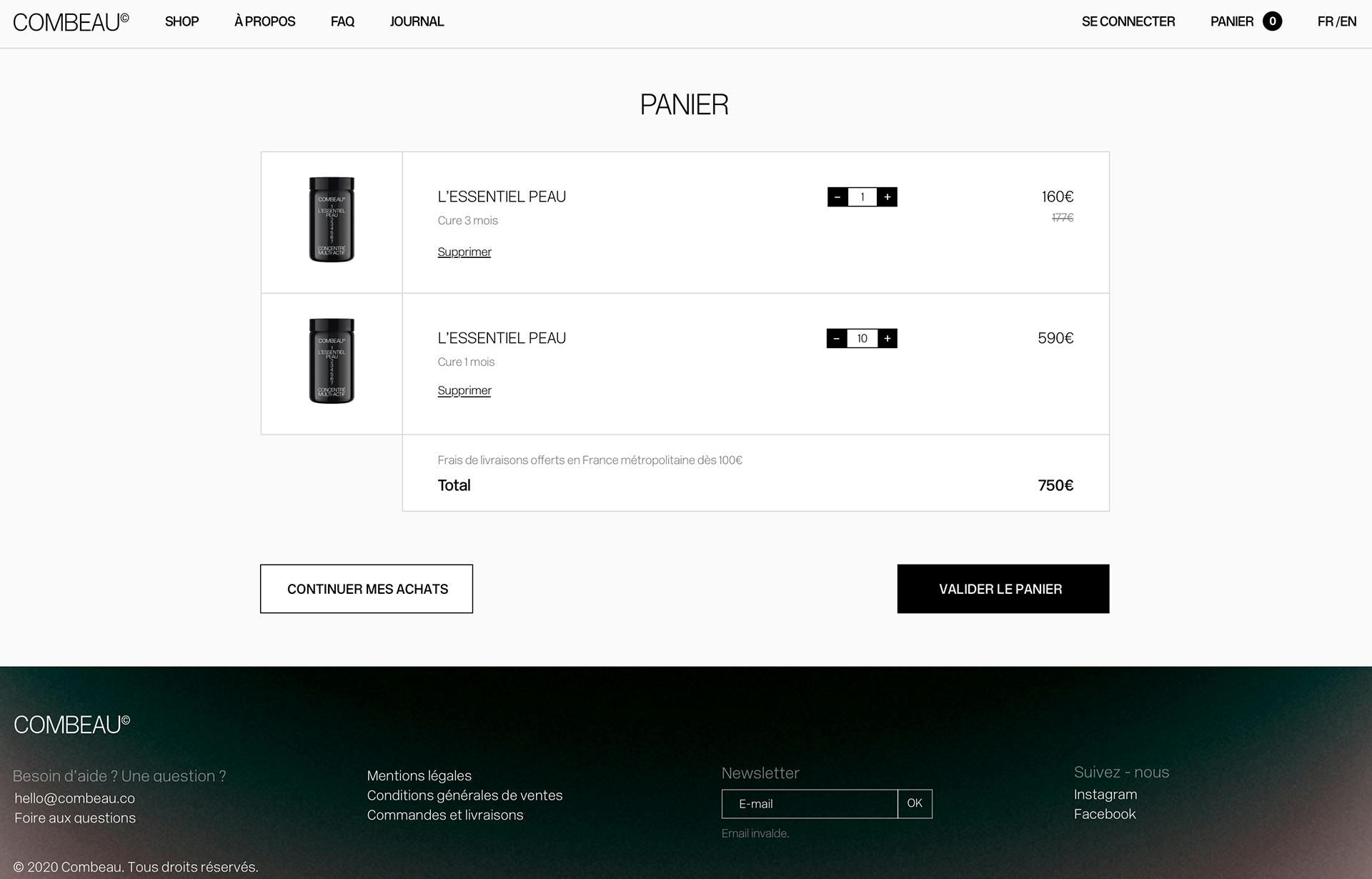Viewport: 1372px width, 879px height.
Task: Open Instagram from the footer
Action: click(x=1105, y=794)
